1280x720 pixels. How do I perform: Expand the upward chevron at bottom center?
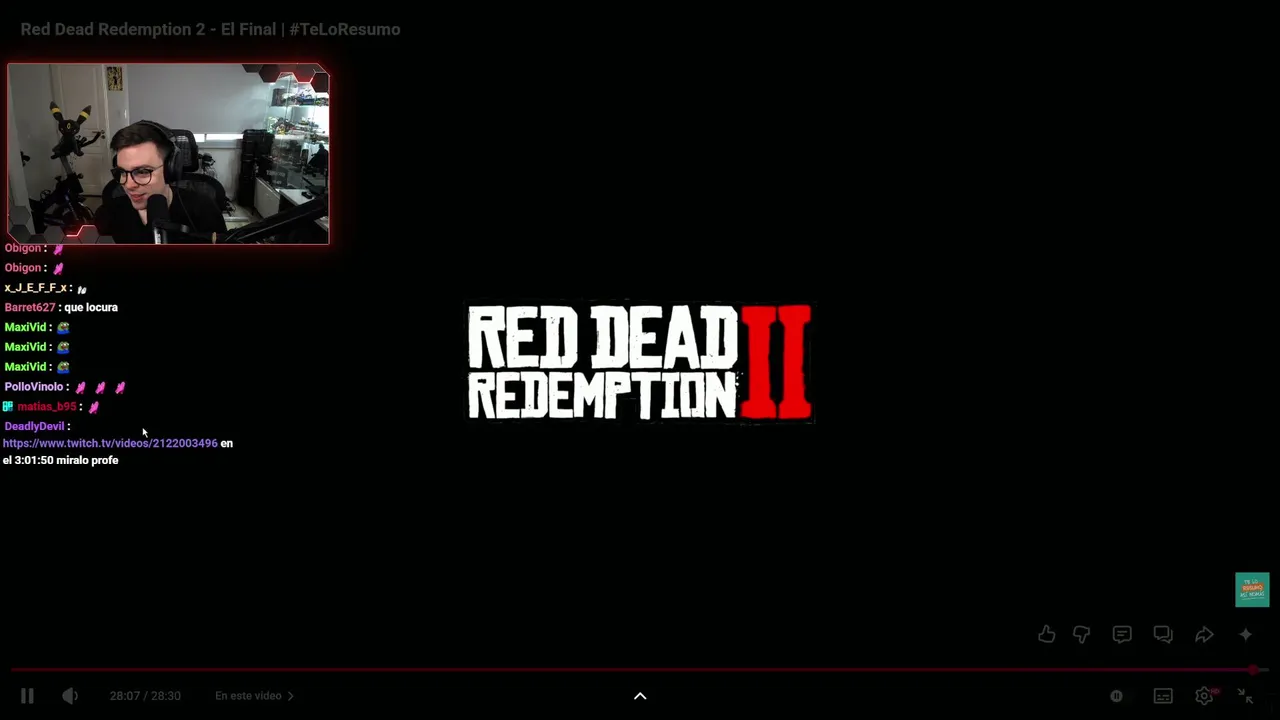pyautogui.click(x=640, y=696)
